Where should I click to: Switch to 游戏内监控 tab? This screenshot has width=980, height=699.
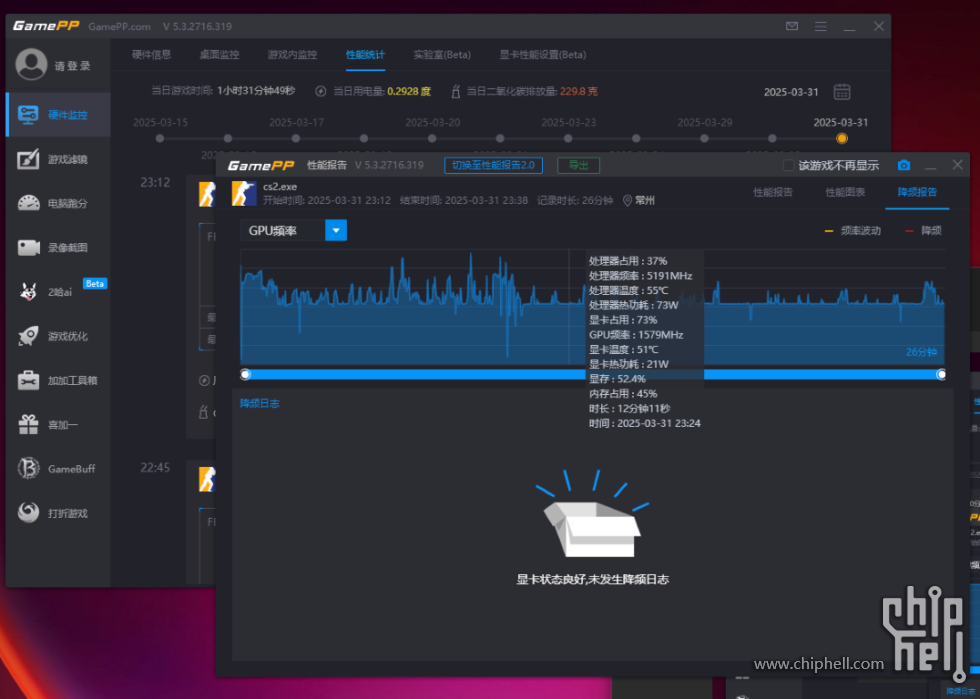coord(292,54)
